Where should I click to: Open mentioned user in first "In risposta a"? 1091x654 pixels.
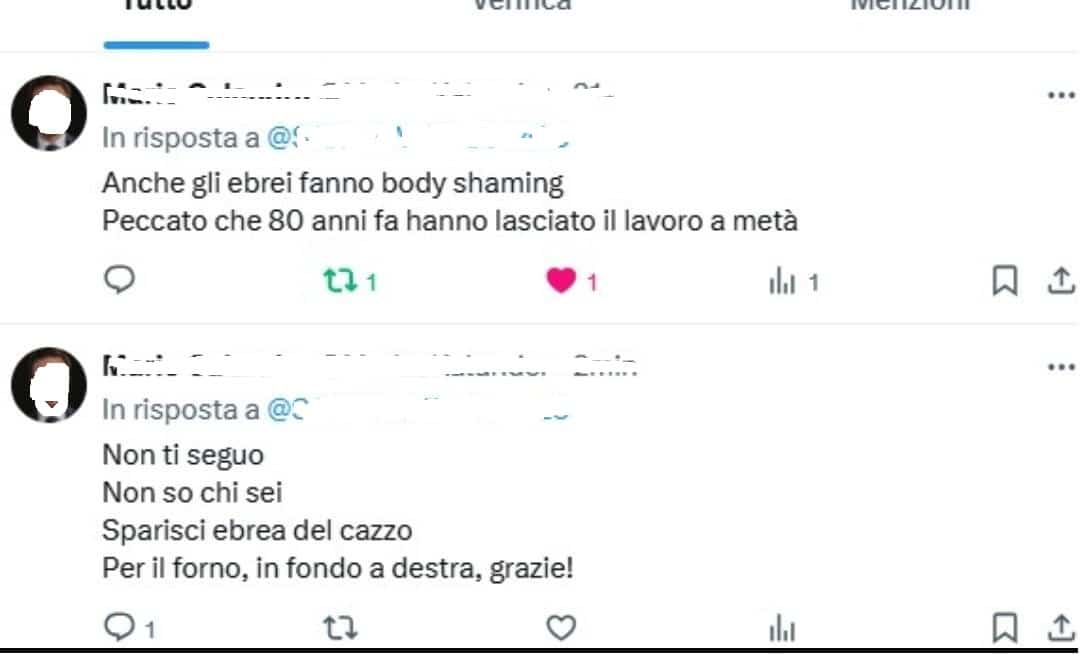click(x=417, y=138)
